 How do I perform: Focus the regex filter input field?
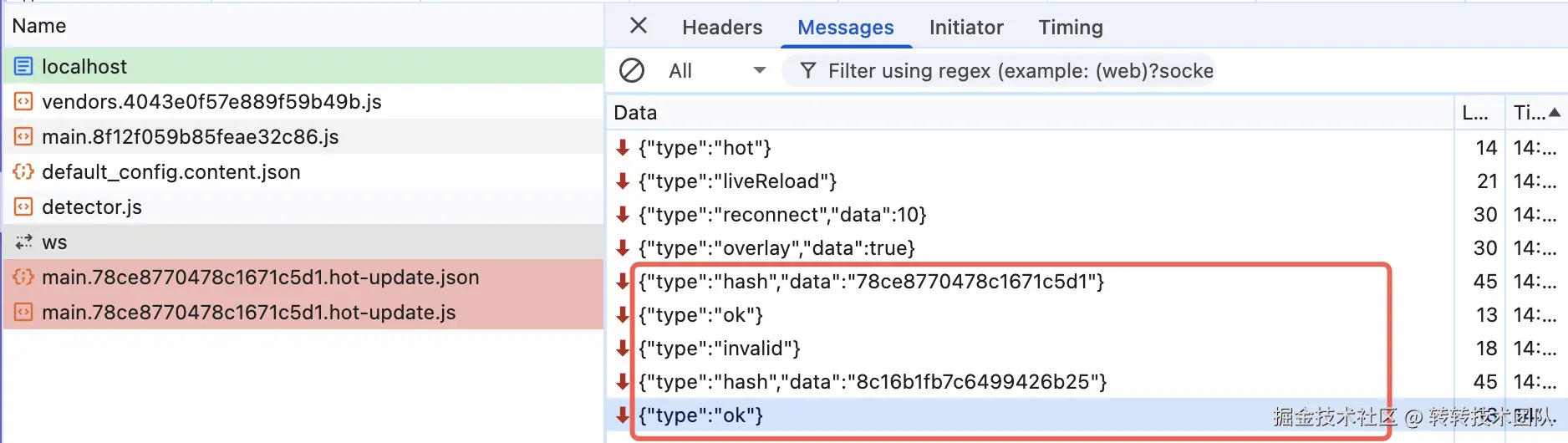[x=1020, y=71]
